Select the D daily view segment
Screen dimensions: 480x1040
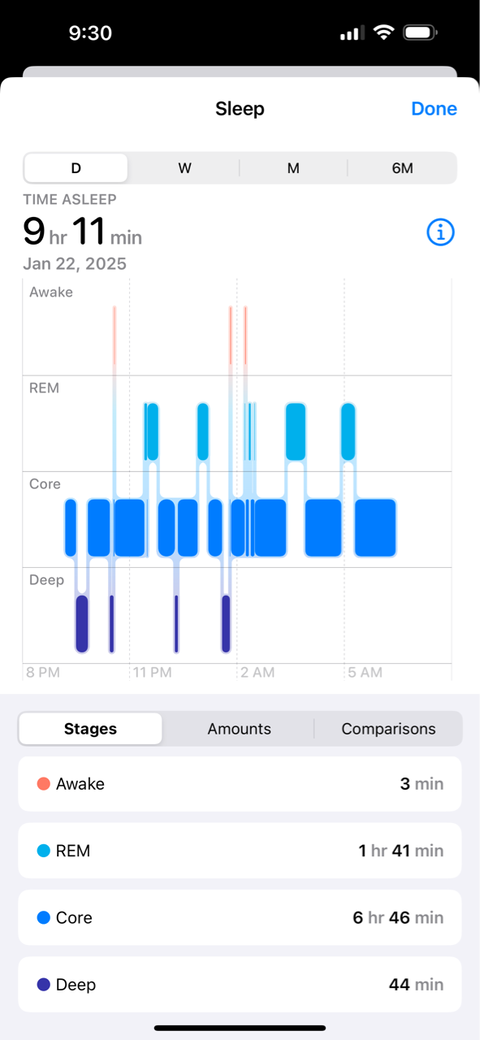[x=76, y=168]
